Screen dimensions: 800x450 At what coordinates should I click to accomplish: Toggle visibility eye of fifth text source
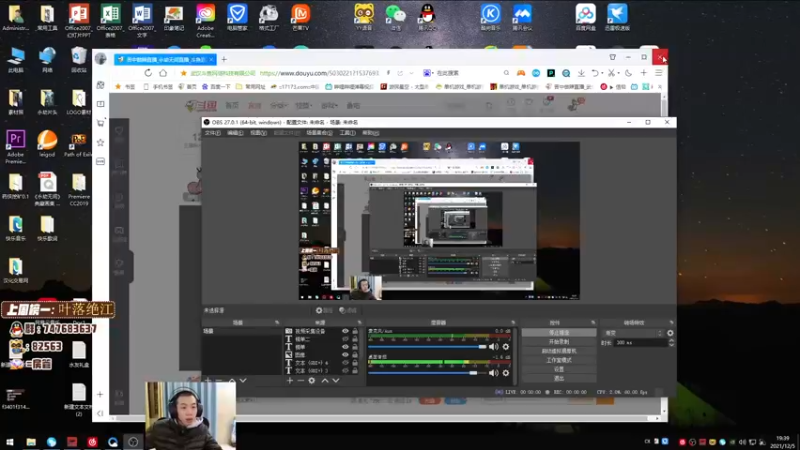pyautogui.click(x=345, y=363)
